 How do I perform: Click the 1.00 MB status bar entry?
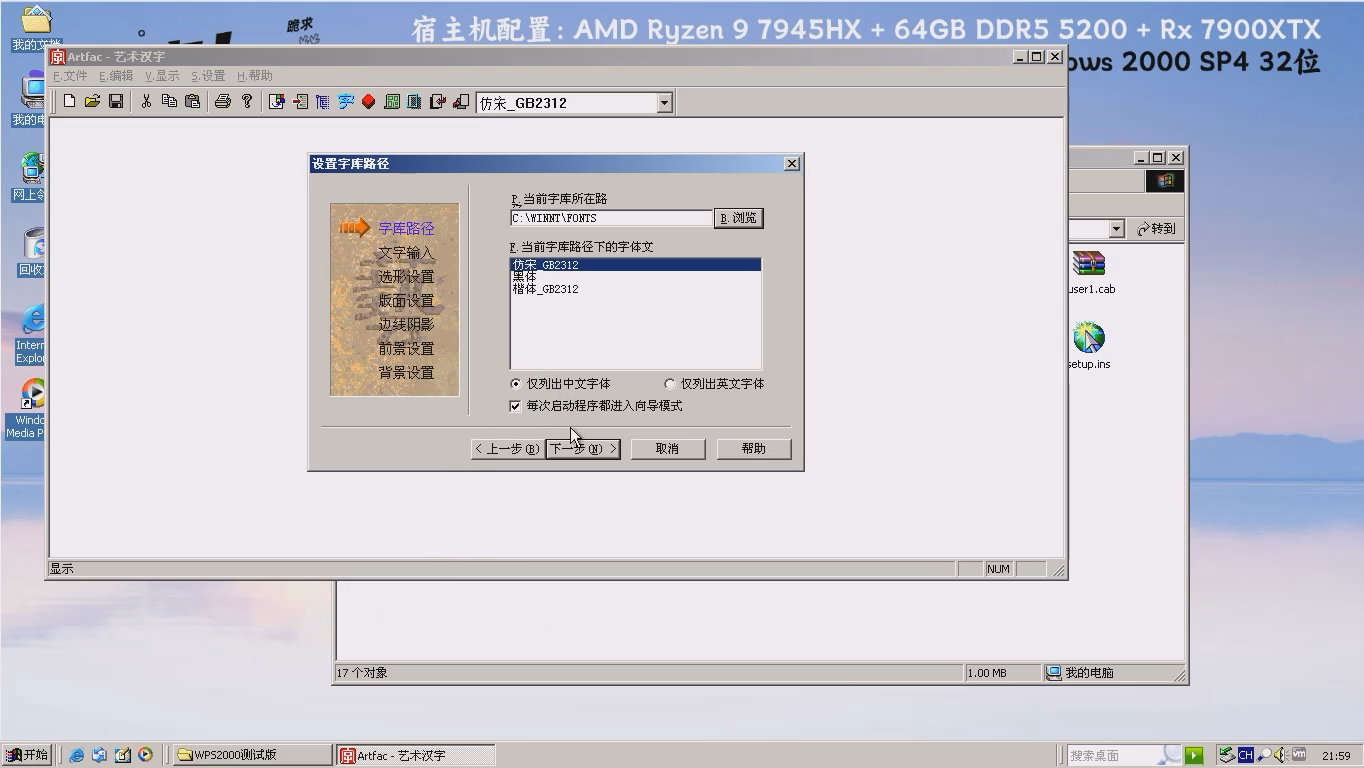coord(987,673)
